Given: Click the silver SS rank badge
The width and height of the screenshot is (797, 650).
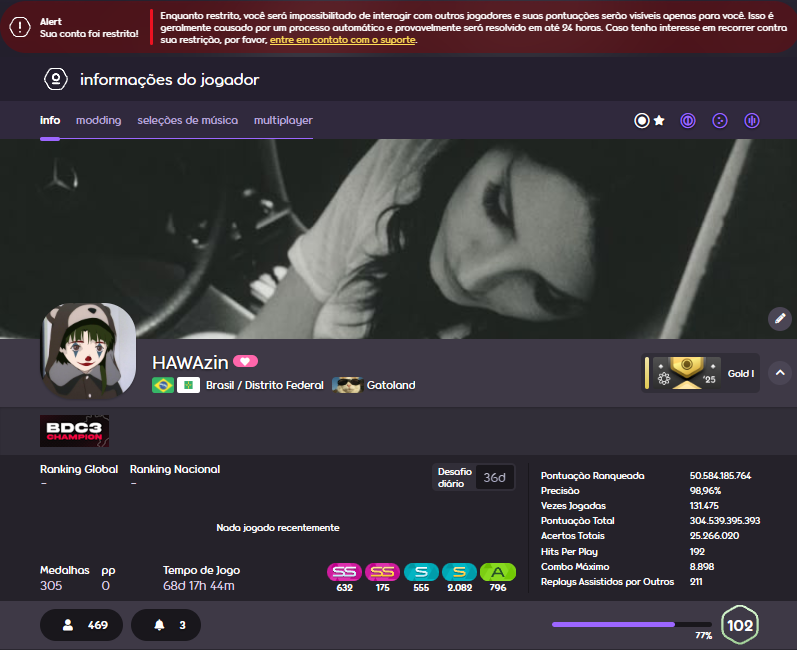Looking at the screenshot, I should point(344,572).
